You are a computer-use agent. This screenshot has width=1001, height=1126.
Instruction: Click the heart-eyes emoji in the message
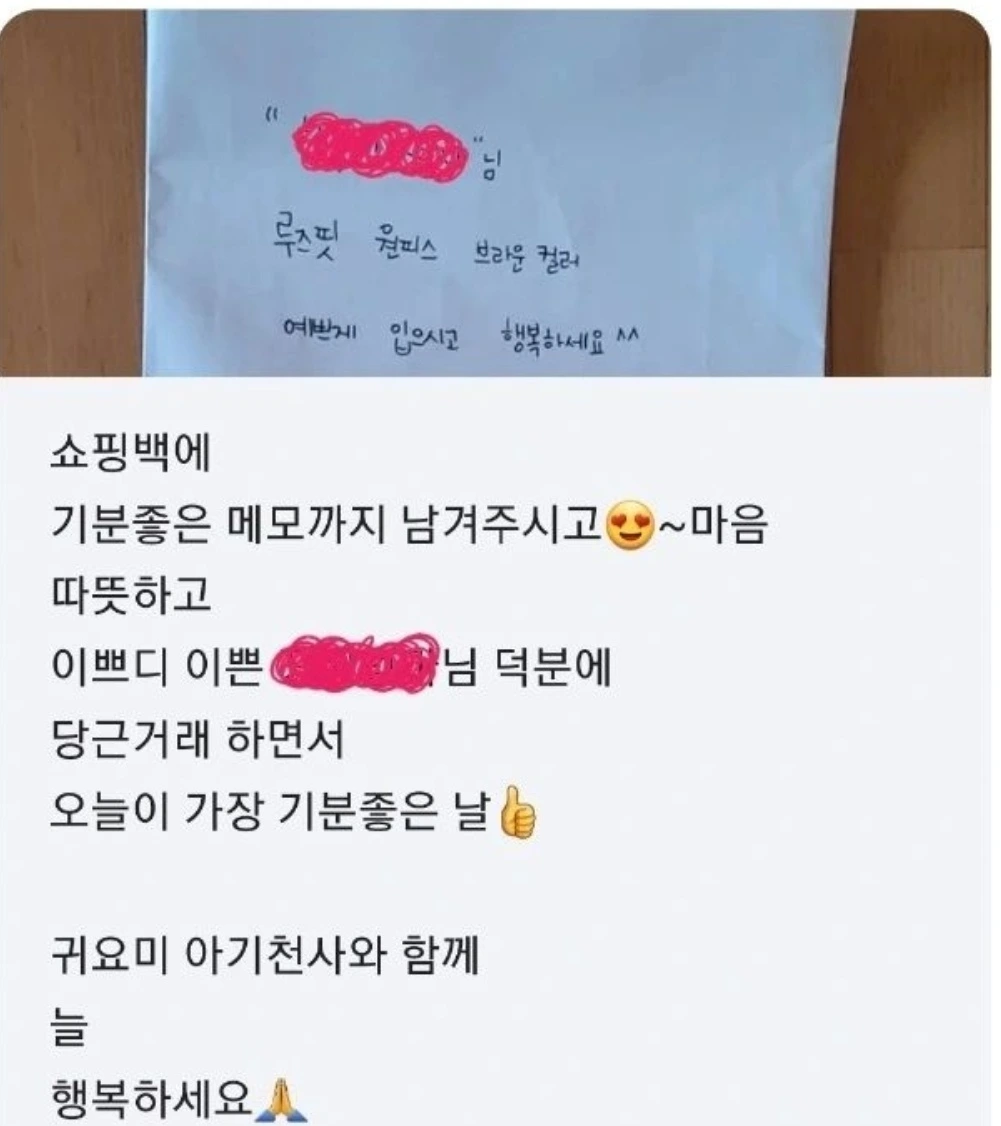631,527
